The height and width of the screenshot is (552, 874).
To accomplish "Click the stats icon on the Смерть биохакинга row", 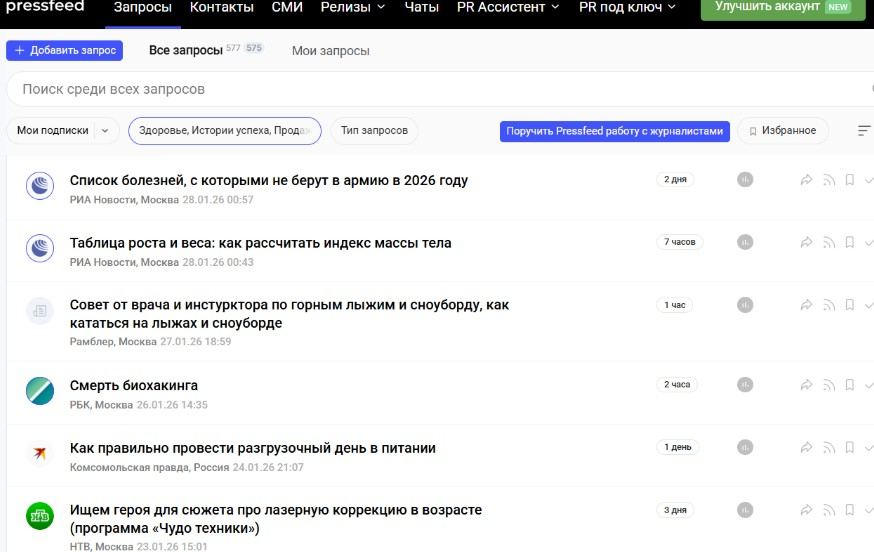I will coord(744,385).
